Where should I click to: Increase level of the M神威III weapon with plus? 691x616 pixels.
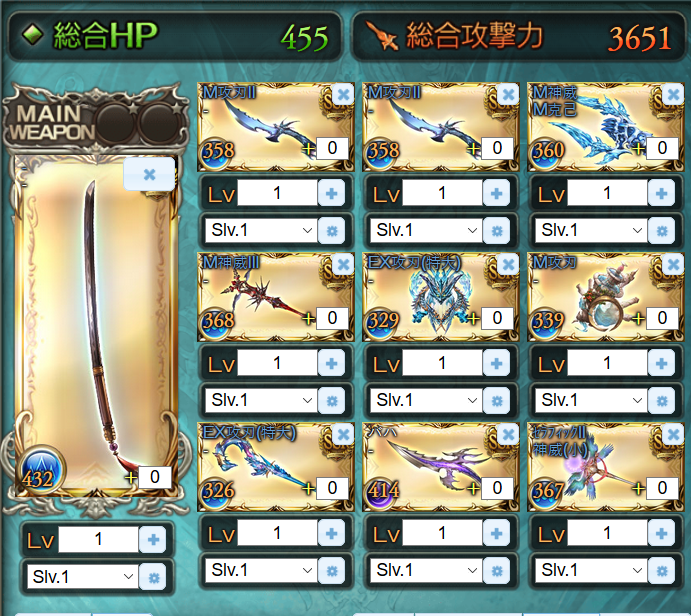point(331,363)
